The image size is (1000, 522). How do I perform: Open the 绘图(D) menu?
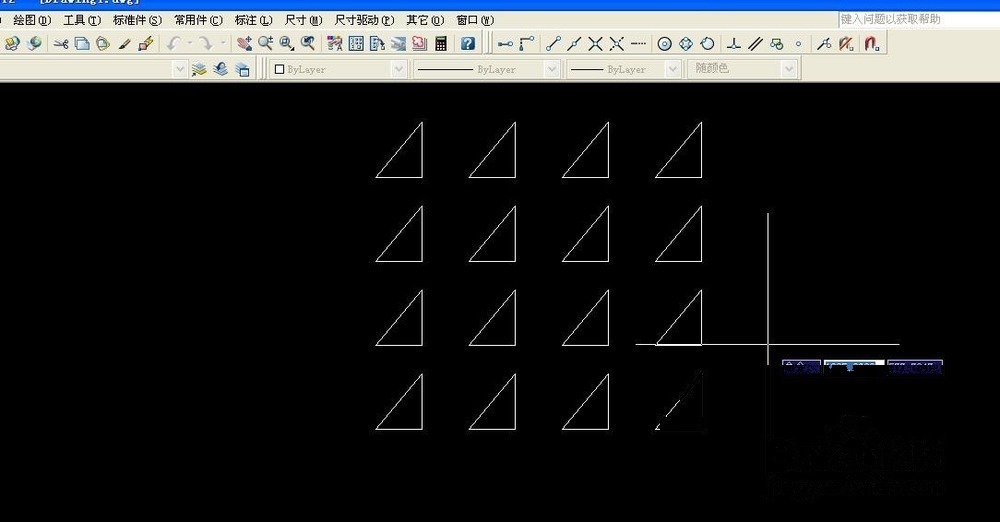pyautogui.click(x=32, y=20)
